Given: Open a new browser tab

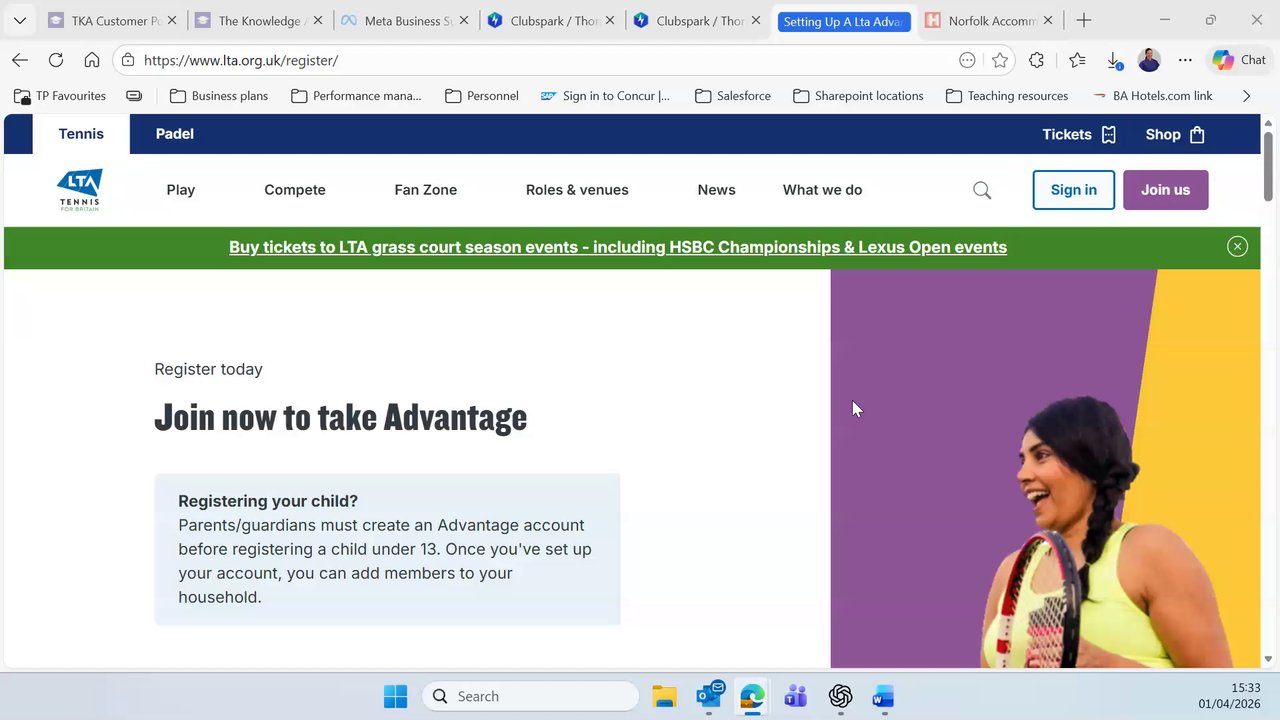Looking at the screenshot, I should [x=1084, y=20].
